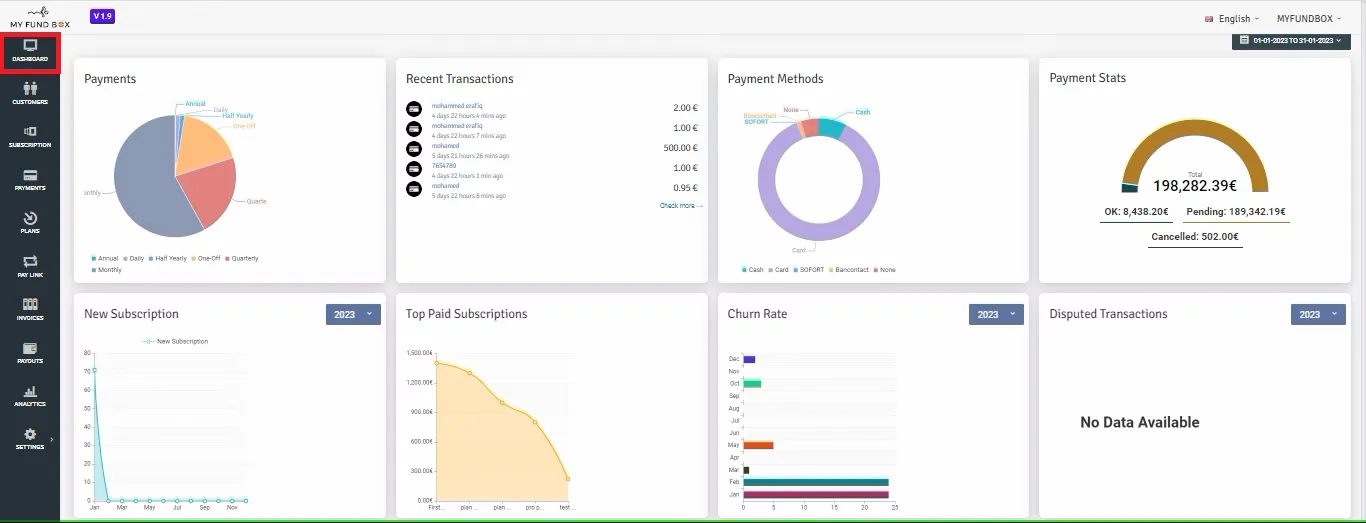The width and height of the screenshot is (1366, 523).
Task: Toggle Daily in the Payments legend
Action: click(x=134, y=258)
